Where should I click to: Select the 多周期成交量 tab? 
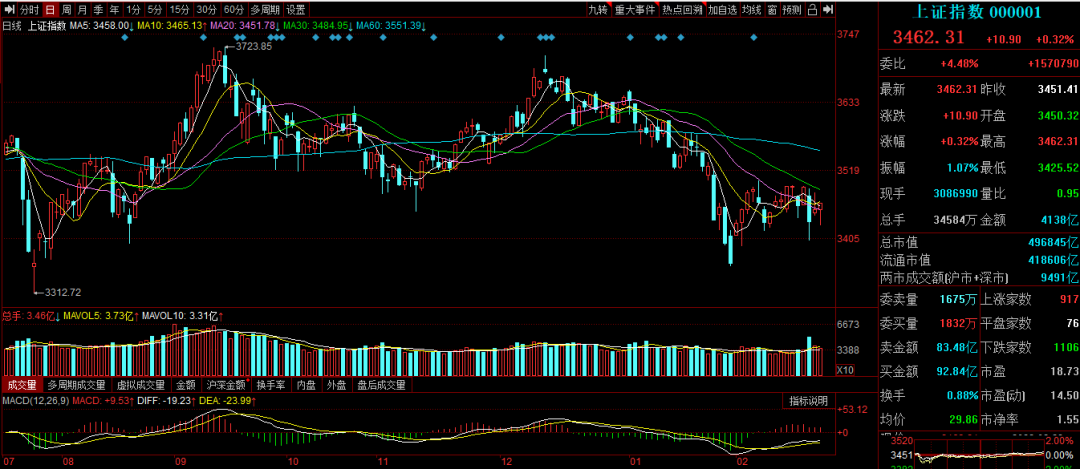click(76, 385)
